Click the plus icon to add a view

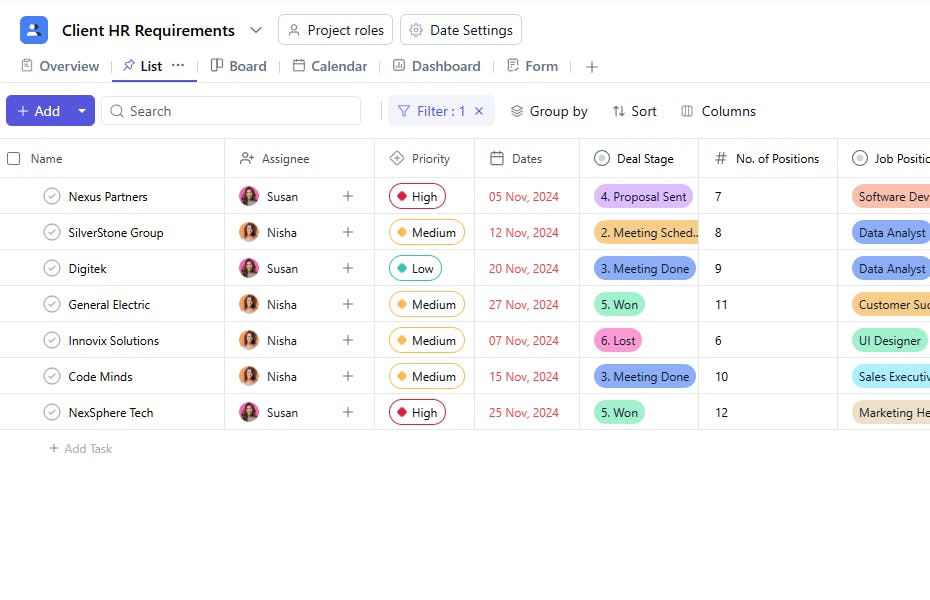592,67
